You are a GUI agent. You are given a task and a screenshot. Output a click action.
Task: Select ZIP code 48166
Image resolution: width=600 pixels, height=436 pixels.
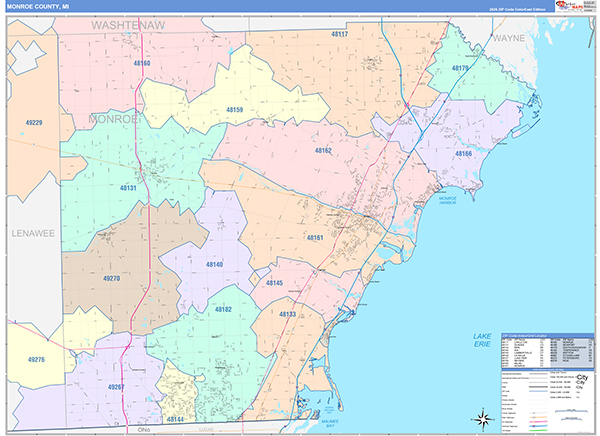(463, 153)
